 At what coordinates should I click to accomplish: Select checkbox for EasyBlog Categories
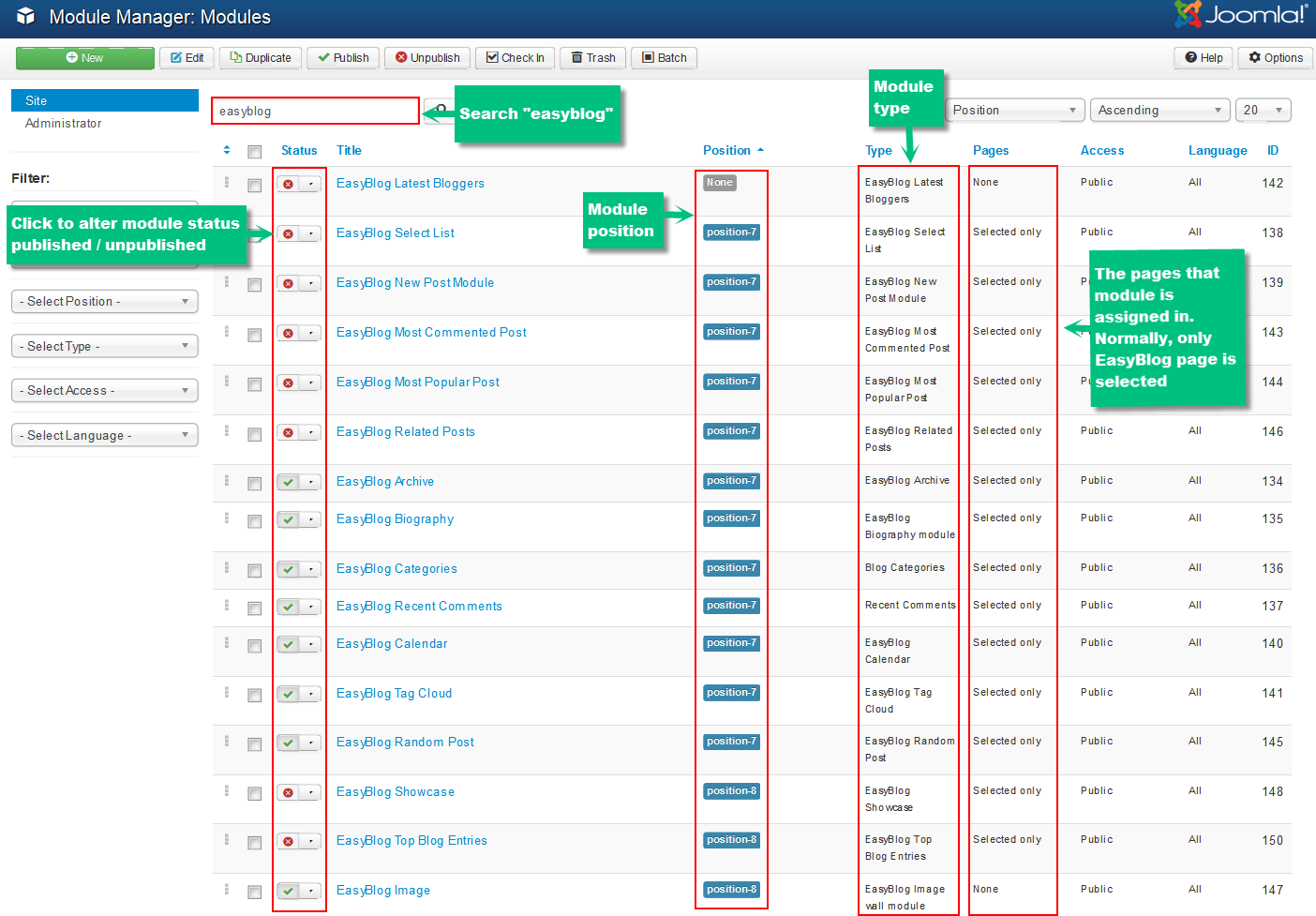[254, 571]
